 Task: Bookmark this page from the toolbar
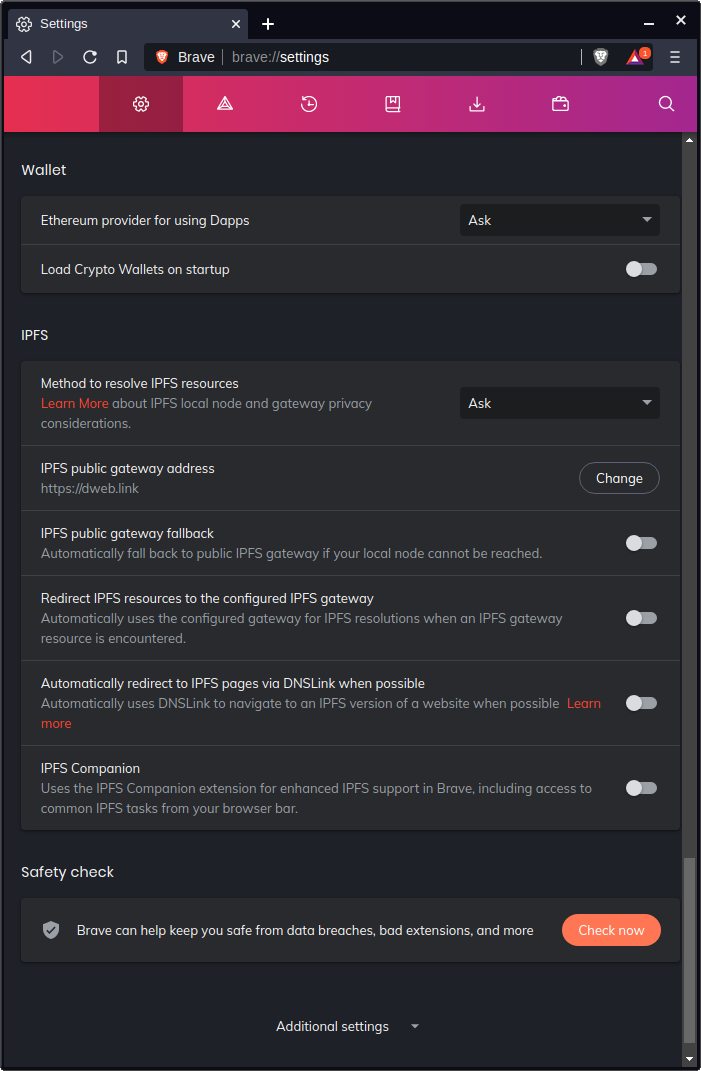122,57
